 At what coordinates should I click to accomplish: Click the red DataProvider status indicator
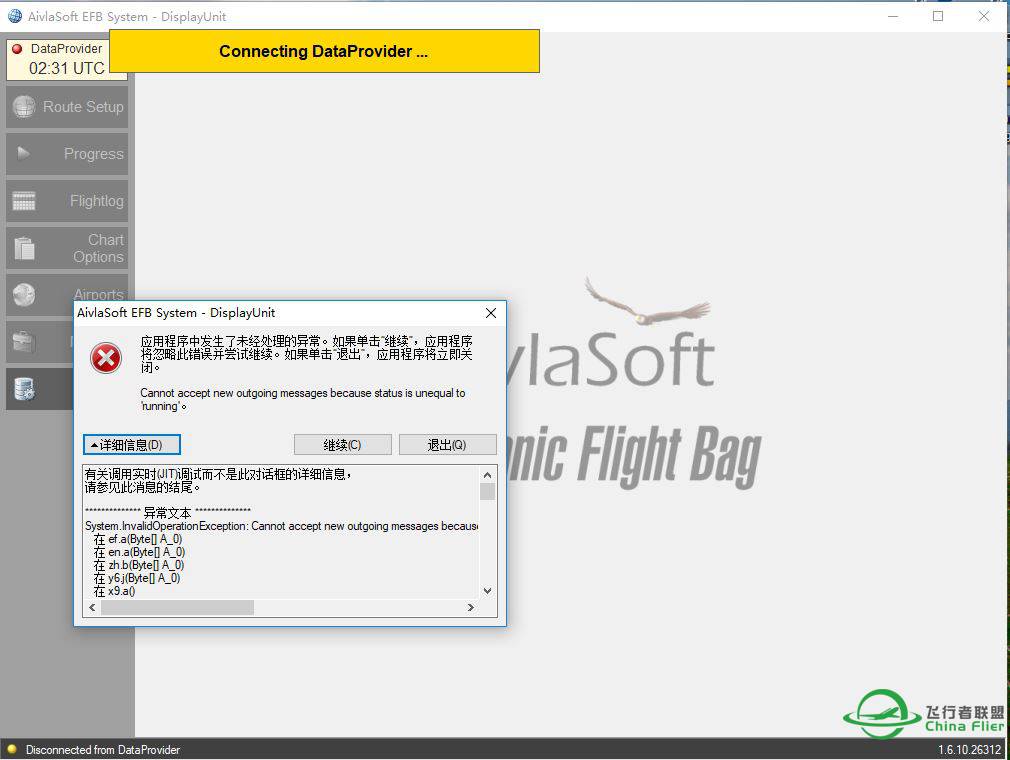17,49
